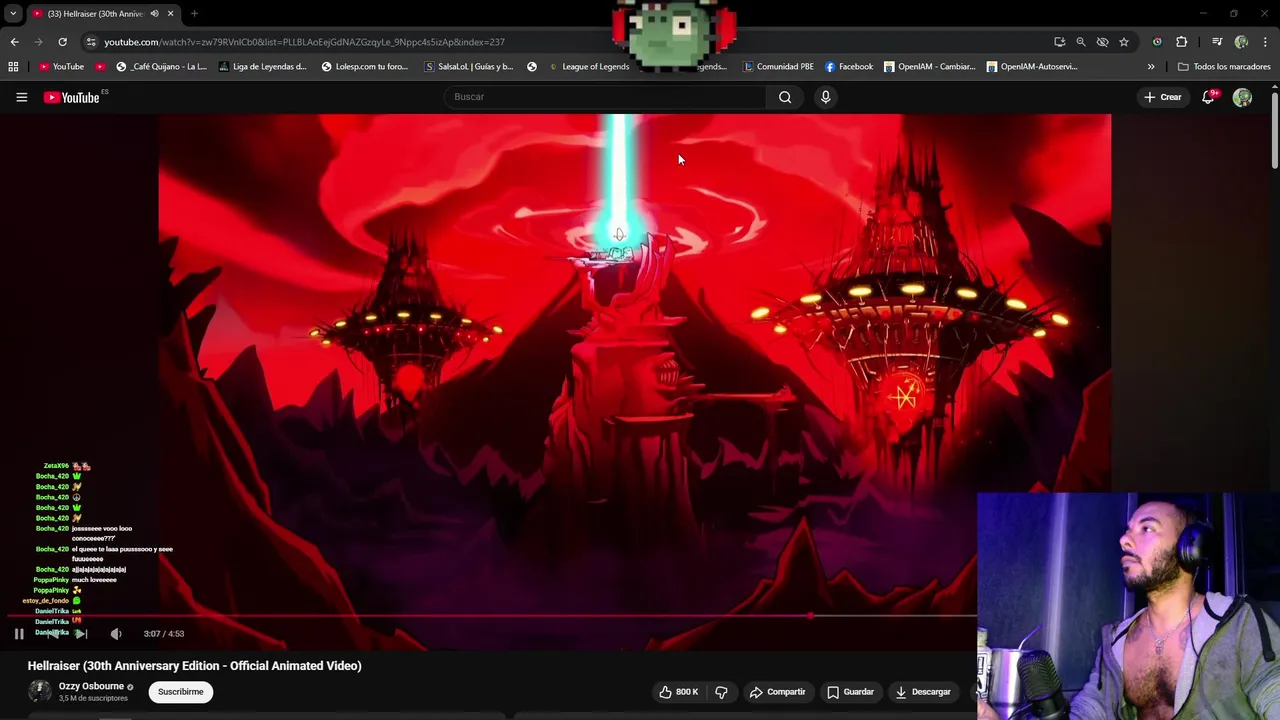
Task: Go back in browser history
Action: pyautogui.click(x=14, y=42)
